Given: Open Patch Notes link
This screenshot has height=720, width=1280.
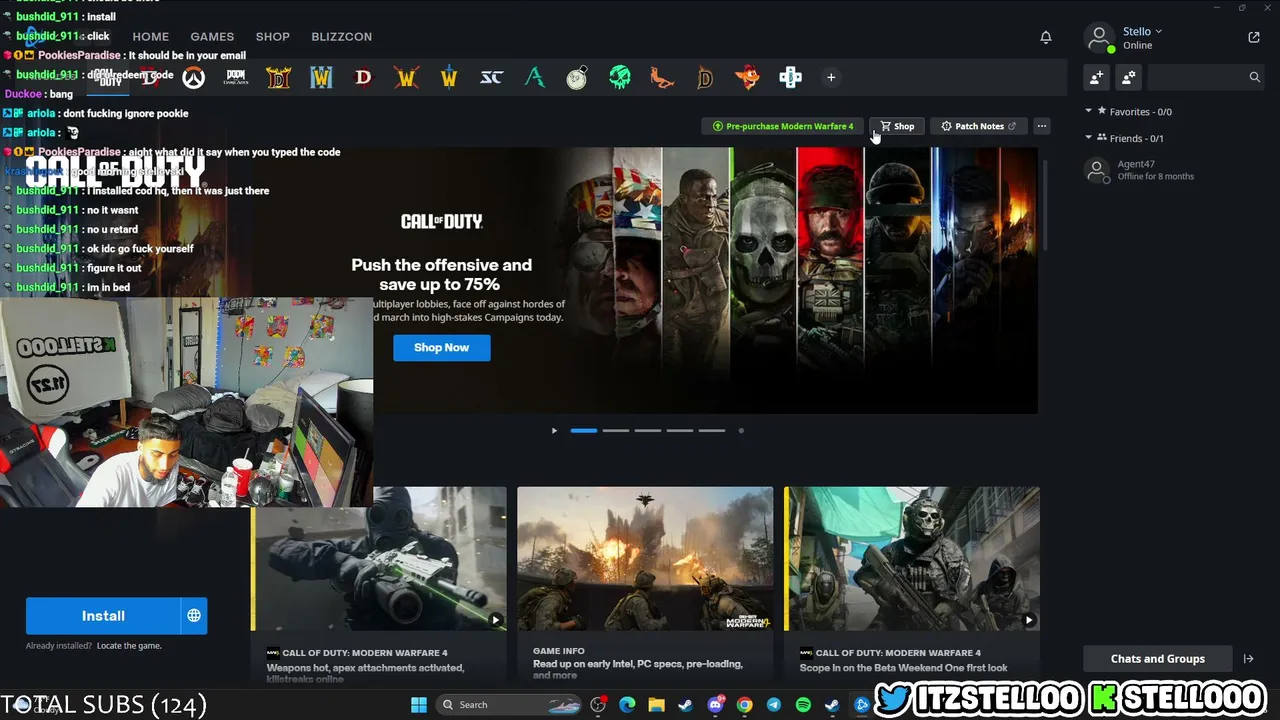Looking at the screenshot, I should [979, 126].
